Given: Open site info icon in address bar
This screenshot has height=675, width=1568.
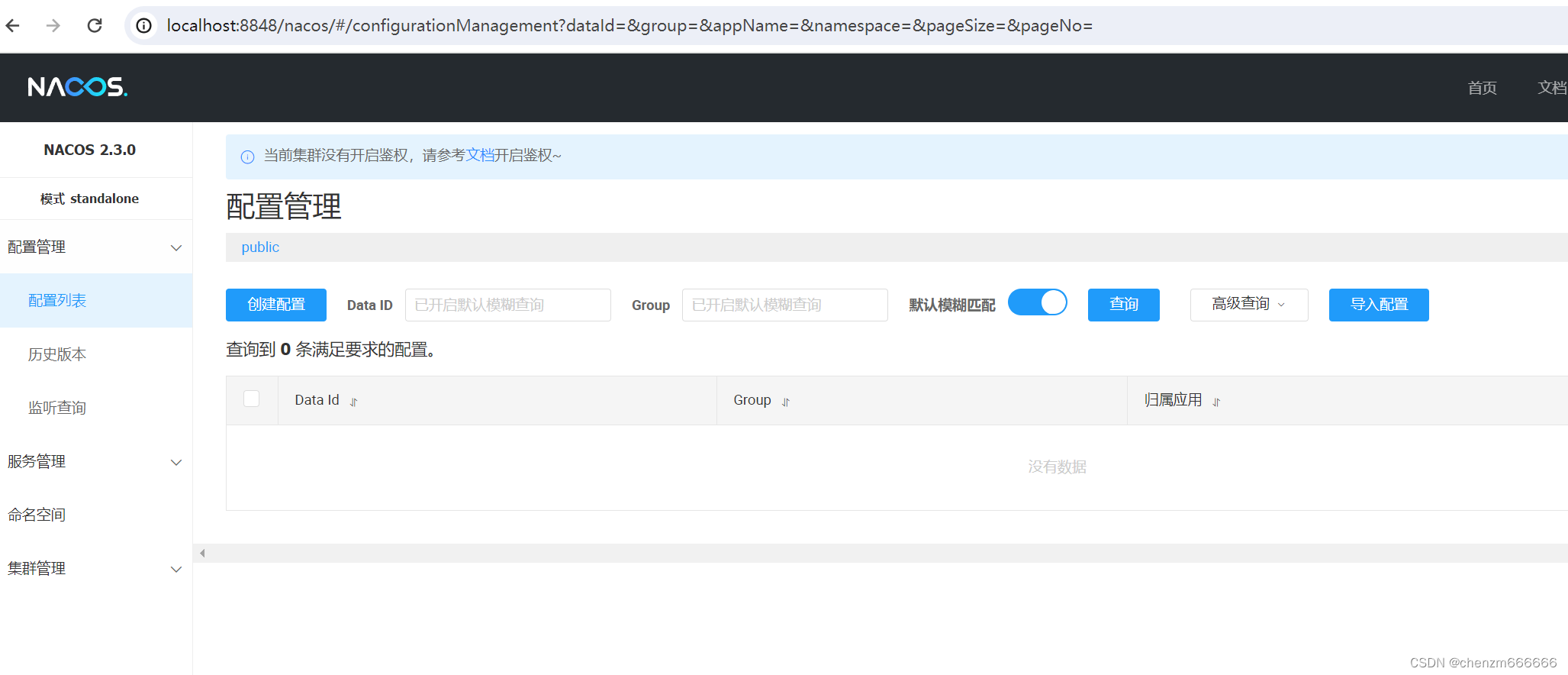Looking at the screenshot, I should pos(143,26).
